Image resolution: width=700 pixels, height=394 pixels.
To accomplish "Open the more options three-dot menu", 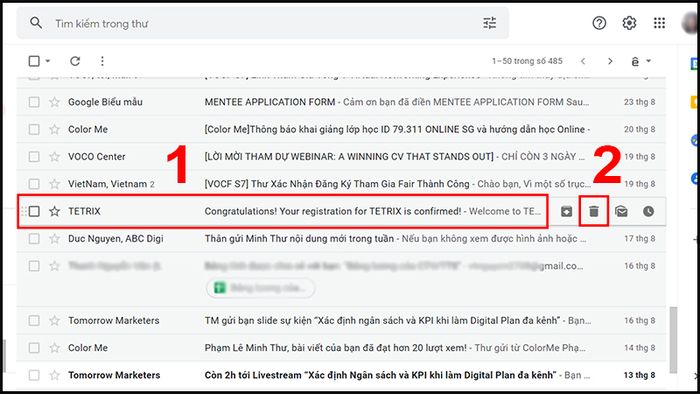I will pos(102,61).
